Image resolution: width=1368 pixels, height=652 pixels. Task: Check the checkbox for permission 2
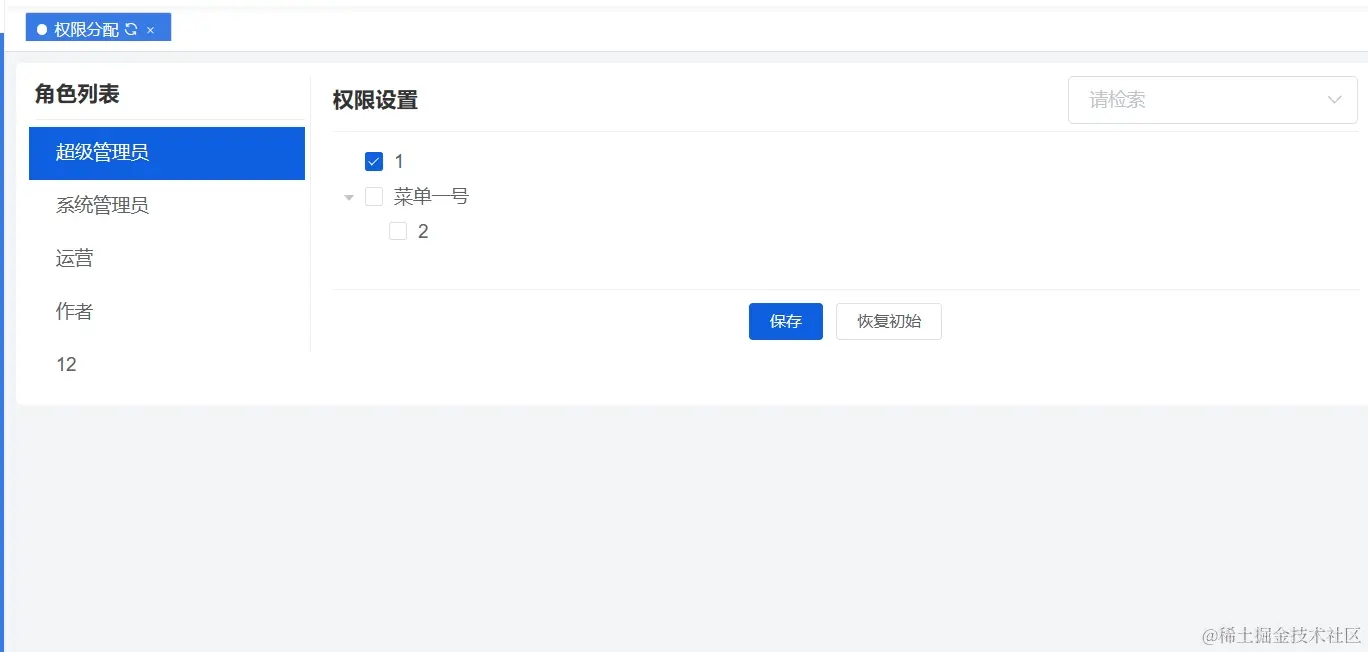(398, 231)
